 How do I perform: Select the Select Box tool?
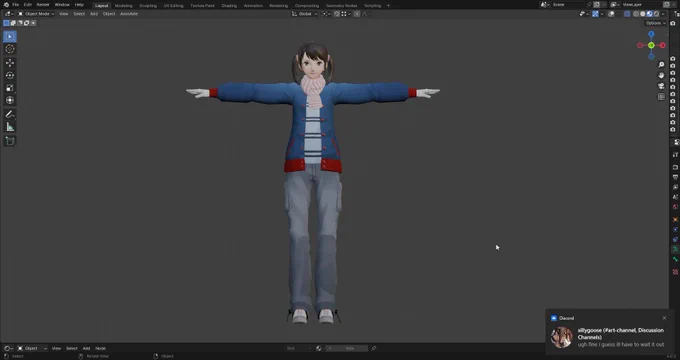pos(10,36)
